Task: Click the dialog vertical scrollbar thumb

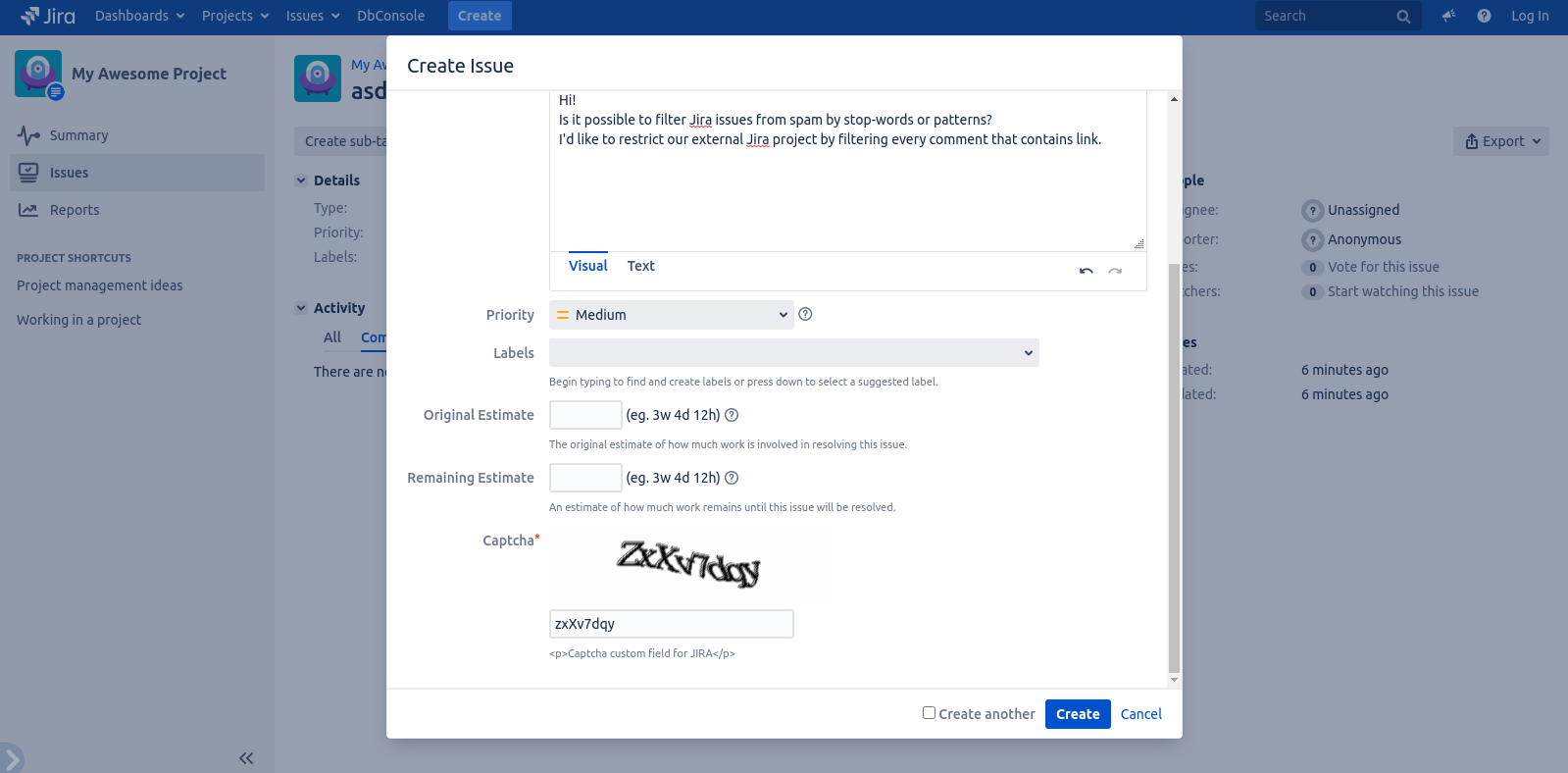Action: click(x=1174, y=468)
